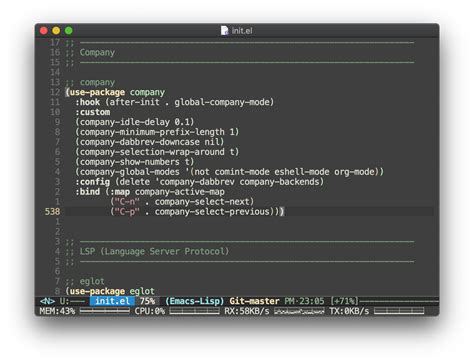Minimize window using the yellow button
Screen dimensions: 474x362
[x=56, y=31]
